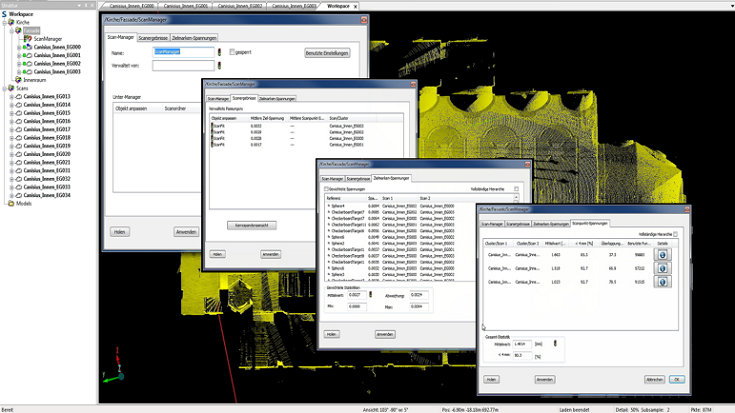
Task: Click the scan cloud icon of Canisius_Innen_EG020
Action: pos(19,154)
